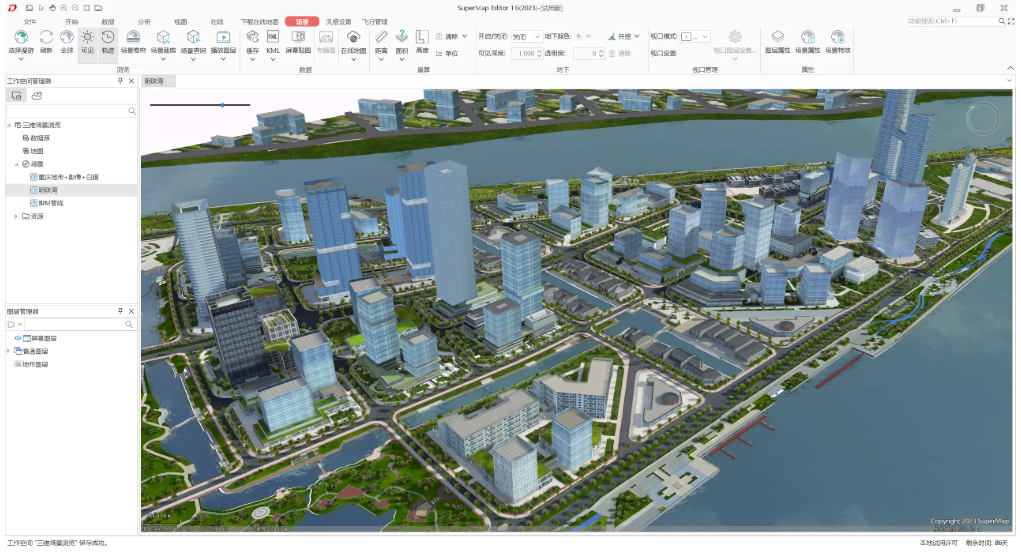This screenshot has height=556, width=1021.
Task: Click the 开挖 excavation tool
Action: [619, 36]
